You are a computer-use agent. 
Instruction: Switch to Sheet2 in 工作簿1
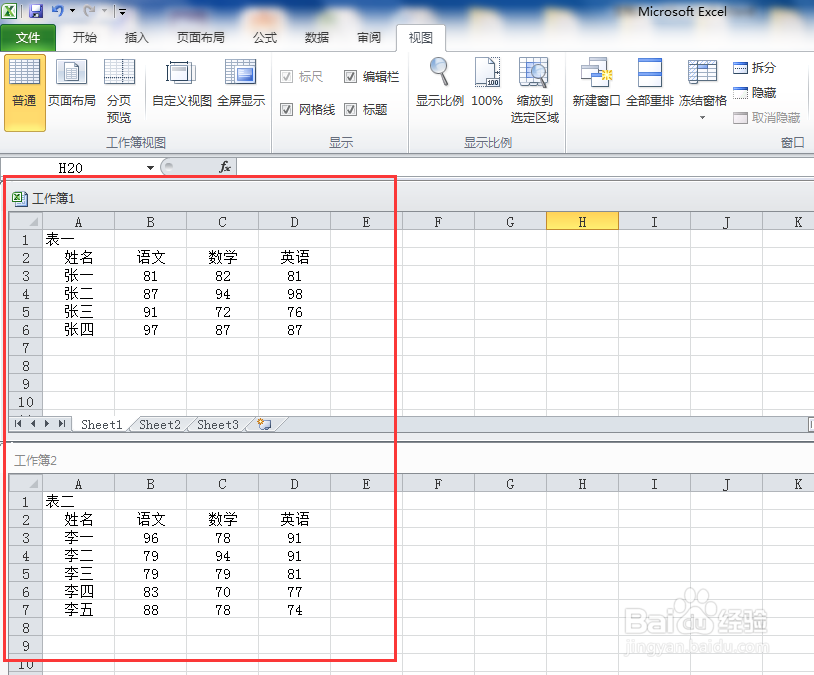coord(158,424)
